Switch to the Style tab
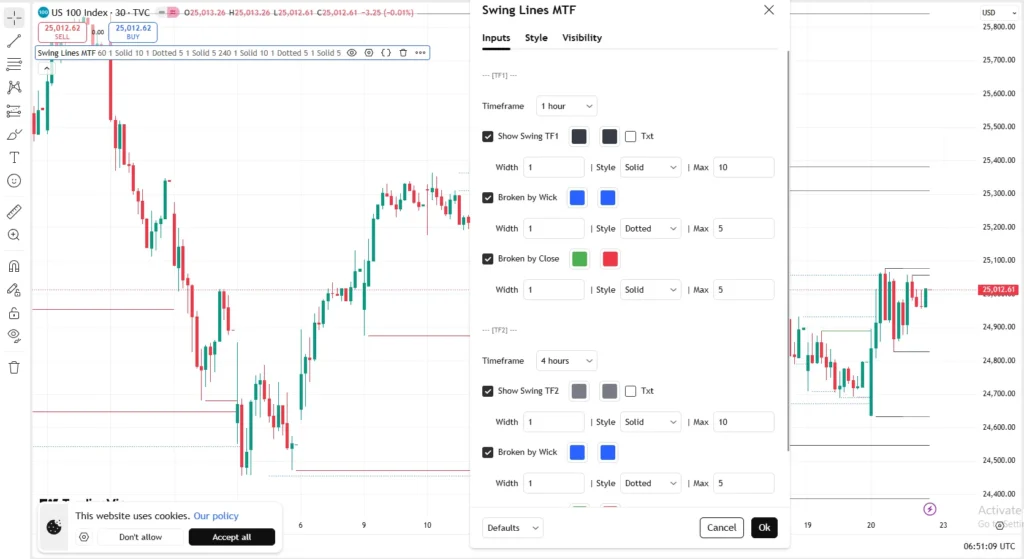This screenshot has width=1024, height=559. pyautogui.click(x=536, y=38)
